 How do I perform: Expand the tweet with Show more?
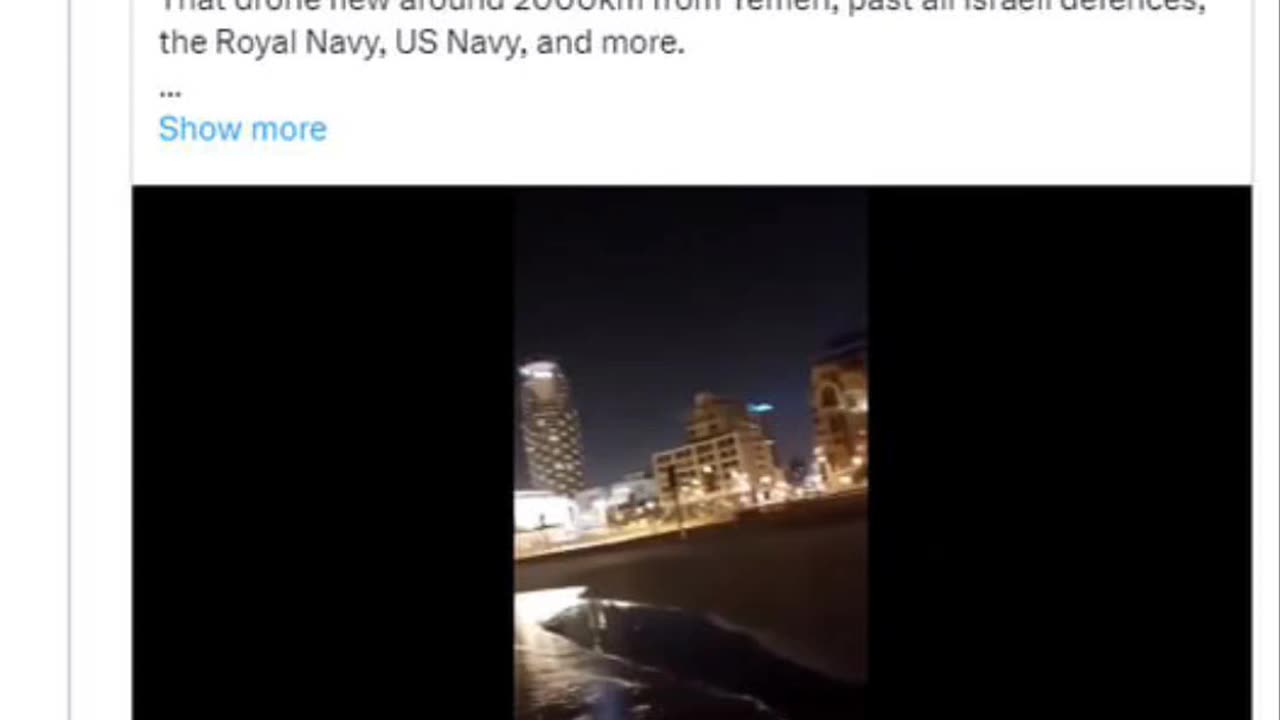pyautogui.click(x=242, y=129)
